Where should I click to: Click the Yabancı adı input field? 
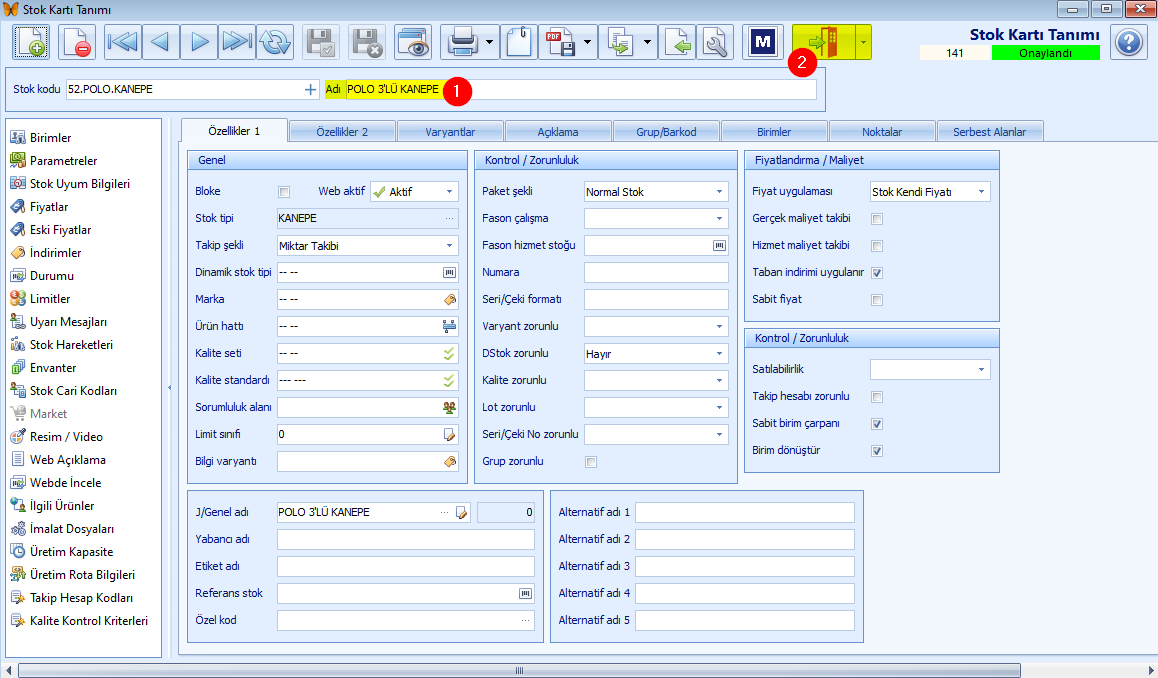pos(405,539)
